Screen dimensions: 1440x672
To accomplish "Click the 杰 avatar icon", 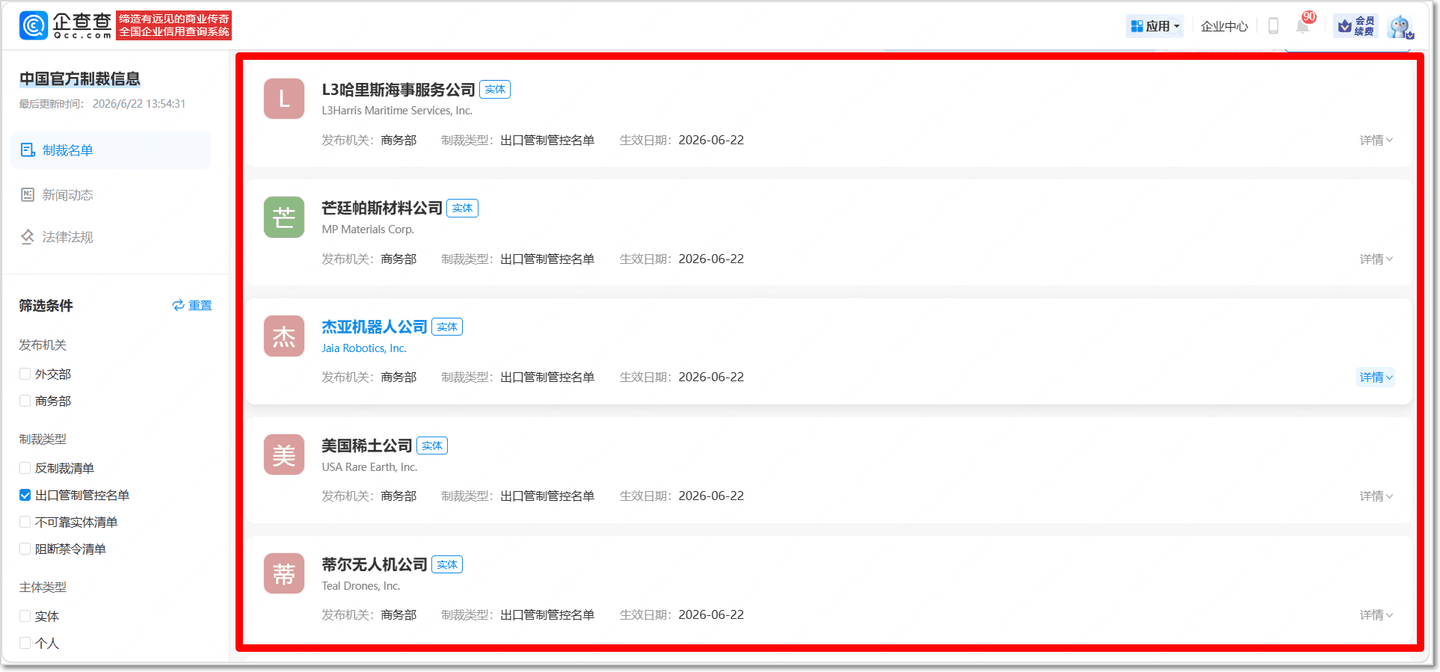I will click(x=284, y=337).
